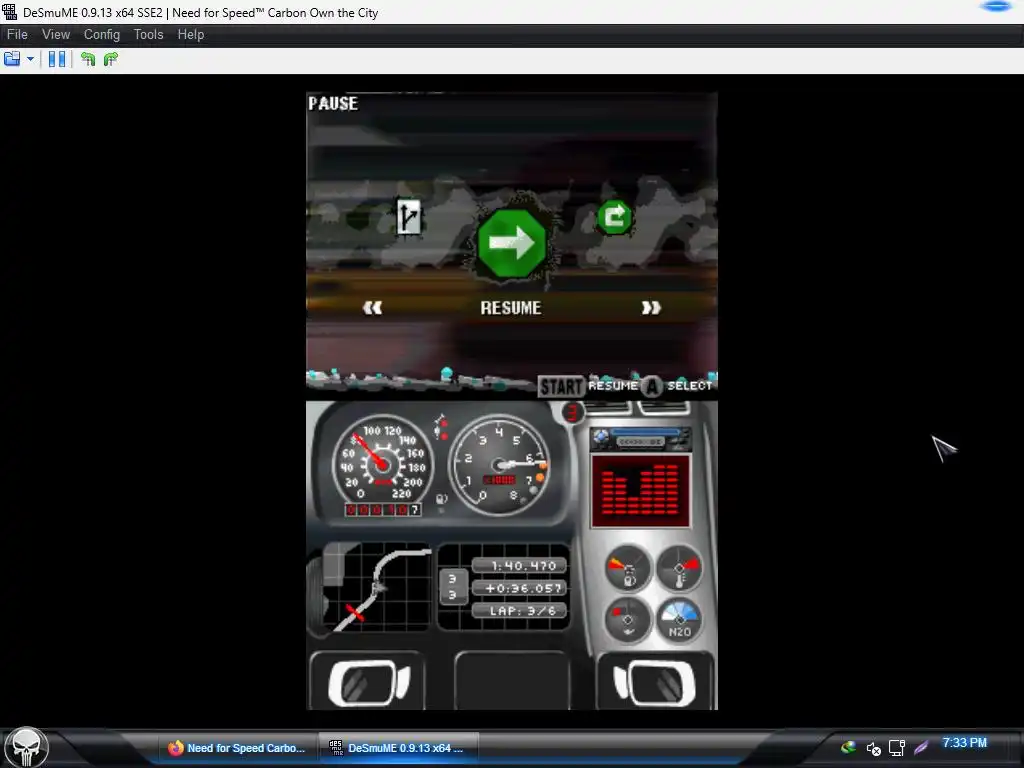Open the File menu
This screenshot has height=768, width=1024.
(x=17, y=35)
